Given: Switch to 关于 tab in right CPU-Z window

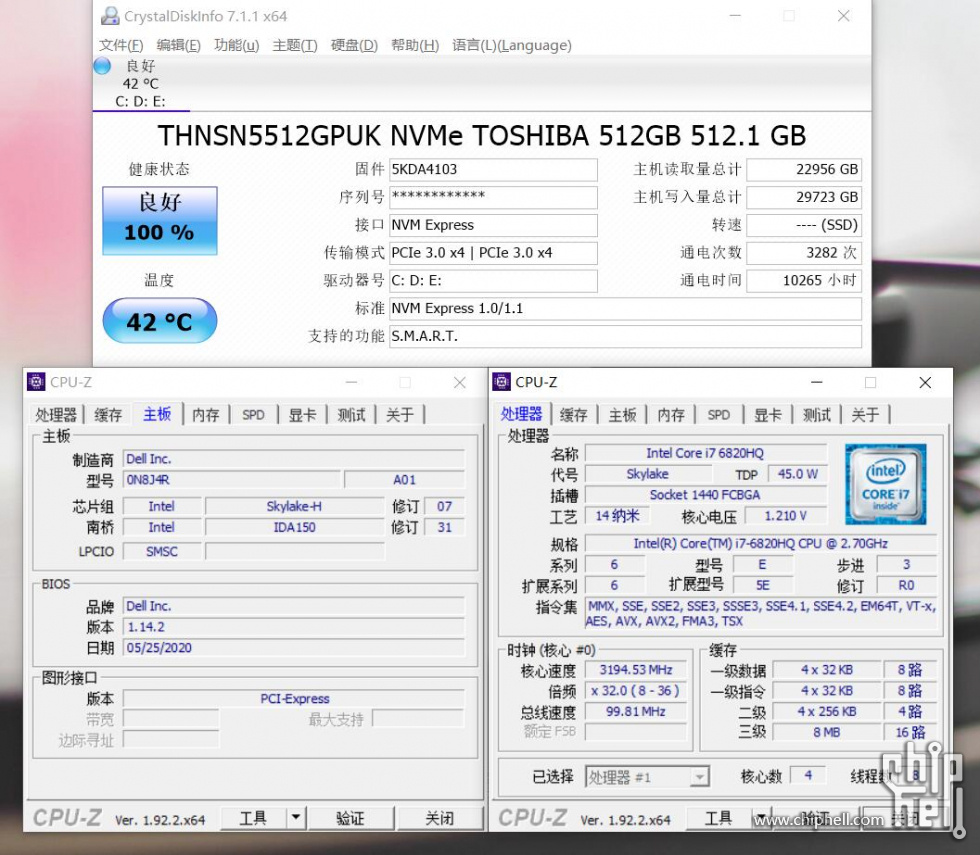Looking at the screenshot, I should click(866, 415).
